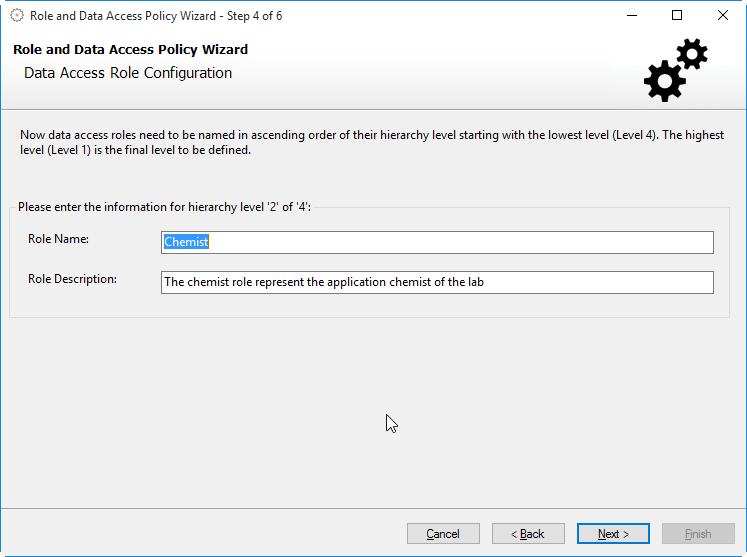Click the 'Role Description:' label
The image size is (747, 557).
[72, 279]
